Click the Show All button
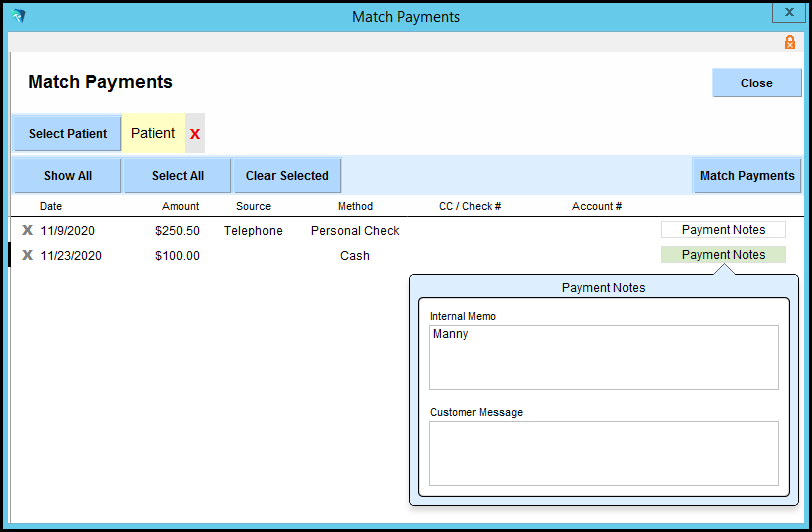The image size is (812, 532). [67, 175]
